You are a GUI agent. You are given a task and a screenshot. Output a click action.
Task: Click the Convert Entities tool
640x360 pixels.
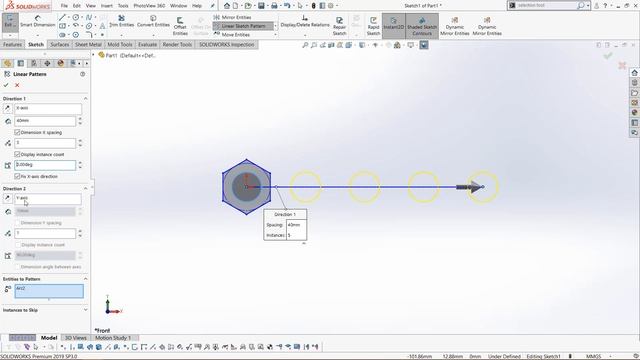153,21
